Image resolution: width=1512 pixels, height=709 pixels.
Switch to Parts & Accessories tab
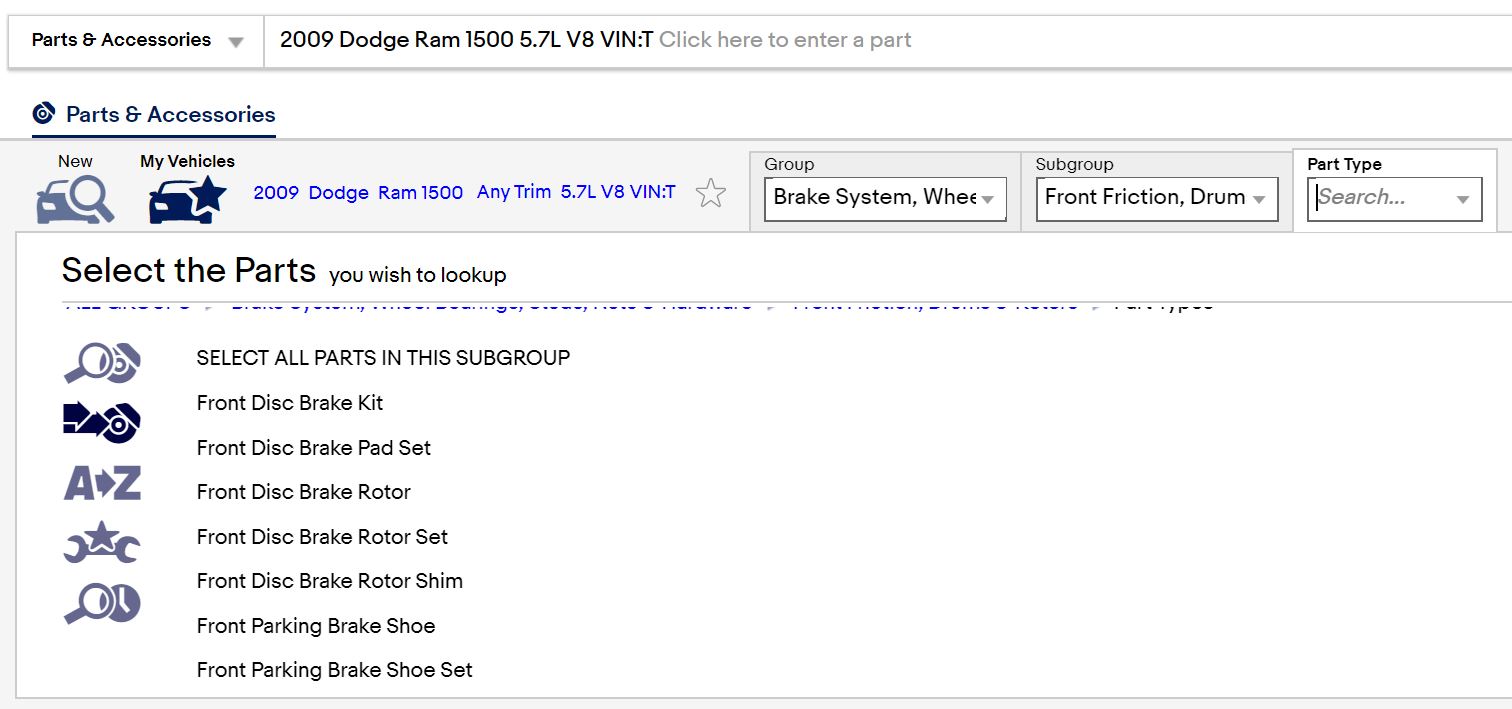[170, 114]
